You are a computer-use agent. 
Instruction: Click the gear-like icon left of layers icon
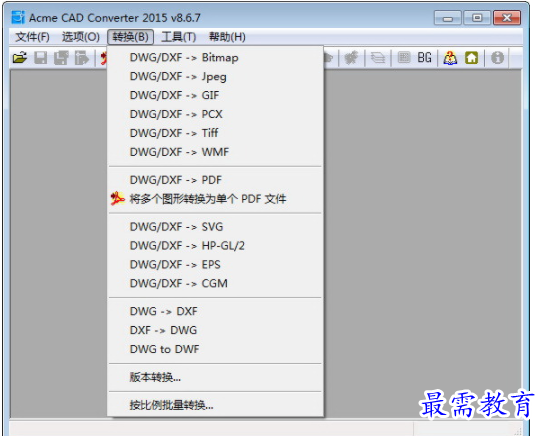tap(351, 57)
